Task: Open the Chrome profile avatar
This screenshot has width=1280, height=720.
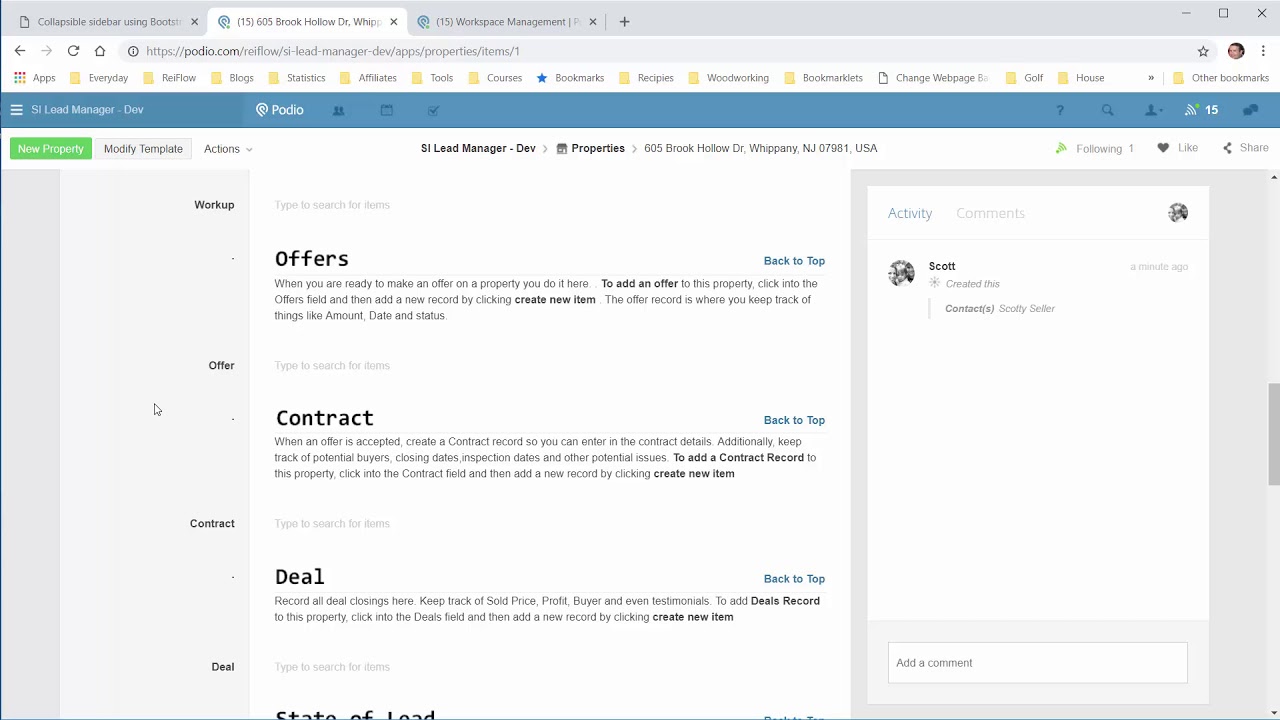Action: tap(1236, 51)
